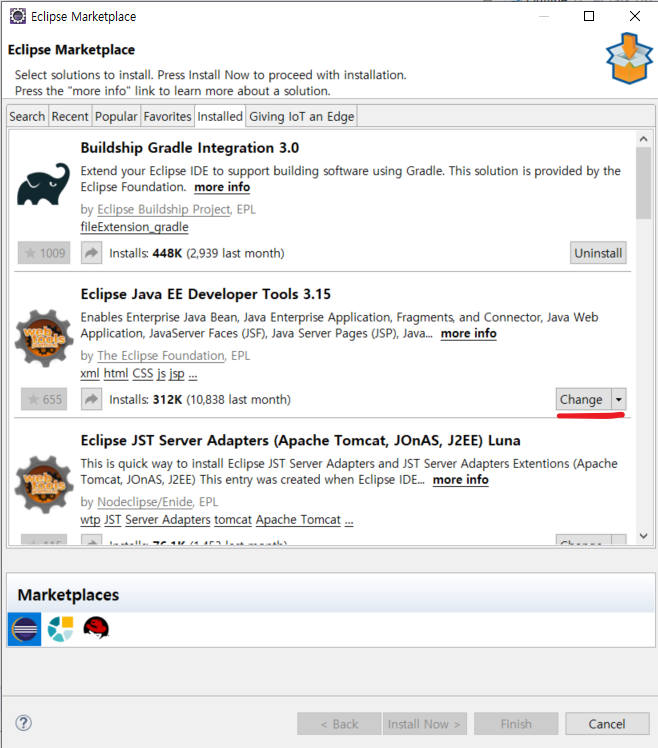Favorite Java EE Developer Tools with the 655 star button

[x=44, y=399]
